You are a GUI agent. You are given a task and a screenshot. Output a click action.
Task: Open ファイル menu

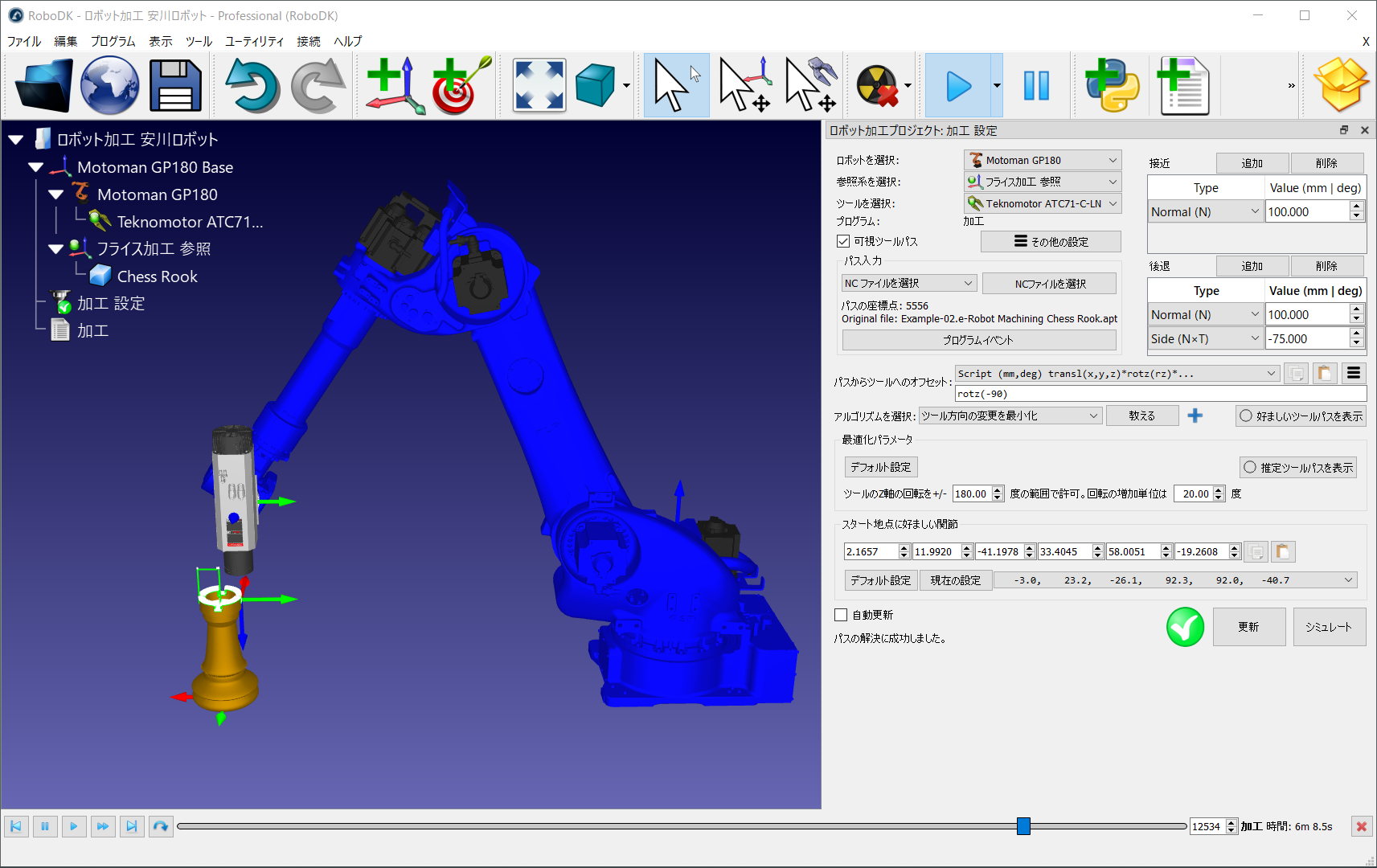(24, 41)
